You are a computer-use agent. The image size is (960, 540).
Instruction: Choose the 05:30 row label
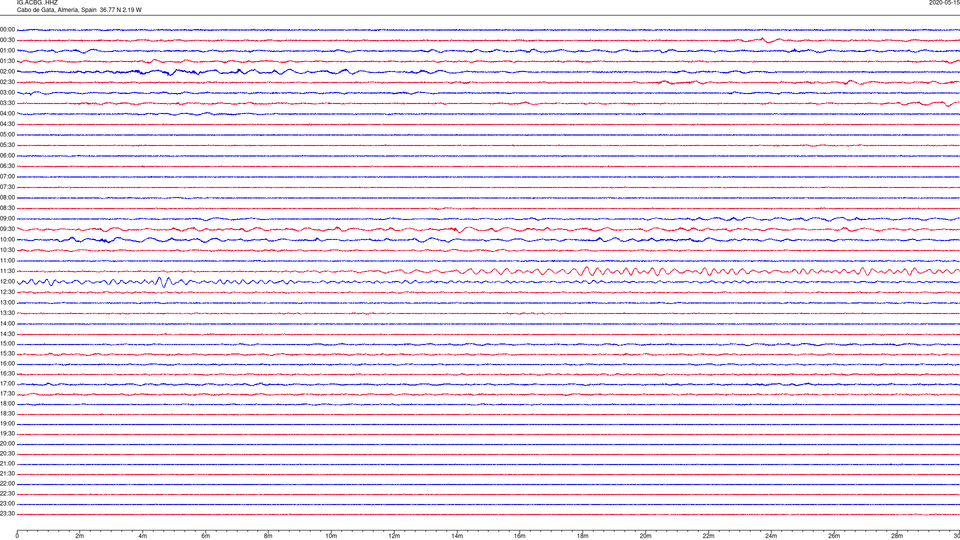[7, 145]
